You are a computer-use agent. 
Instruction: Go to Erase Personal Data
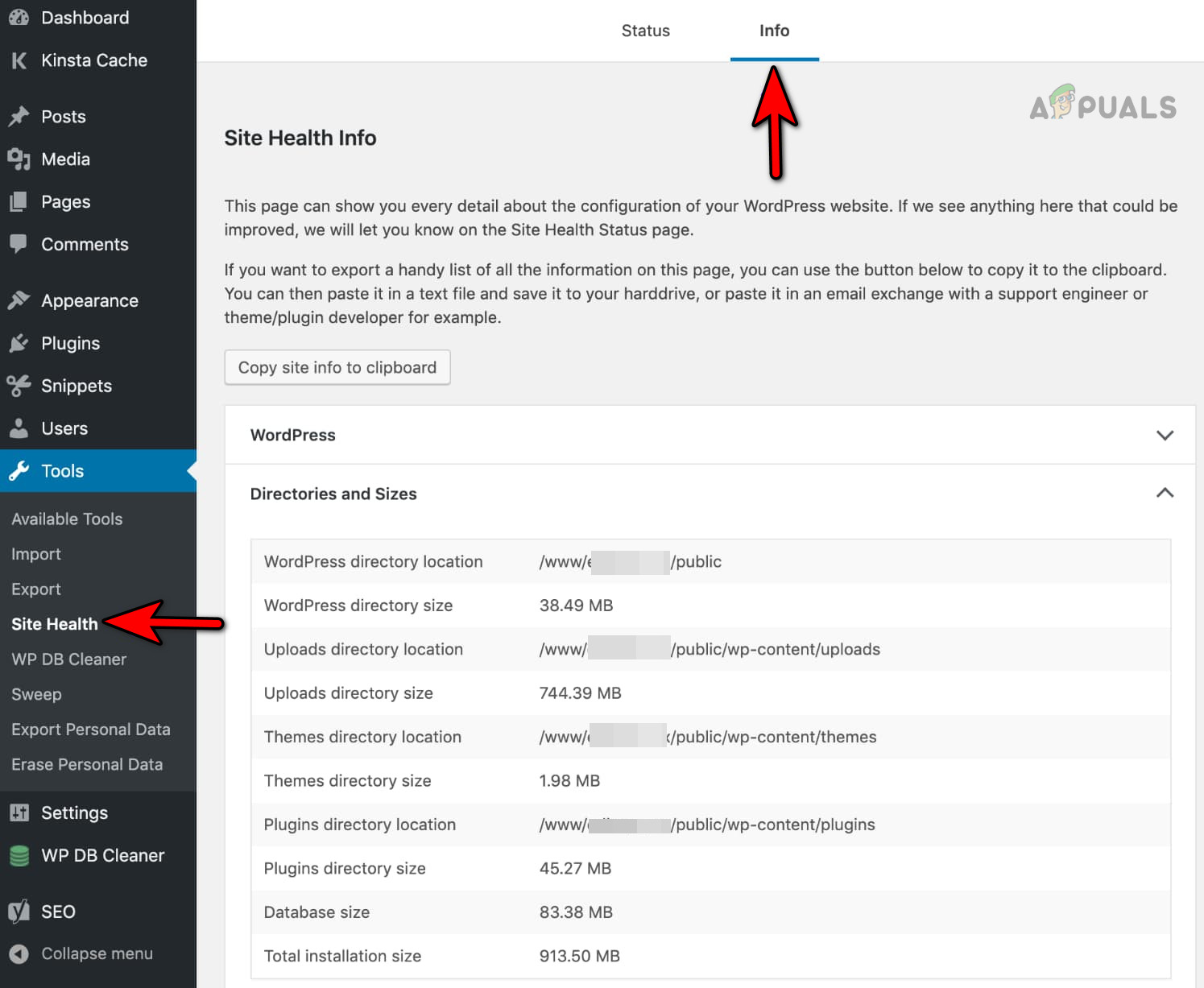pos(87,764)
